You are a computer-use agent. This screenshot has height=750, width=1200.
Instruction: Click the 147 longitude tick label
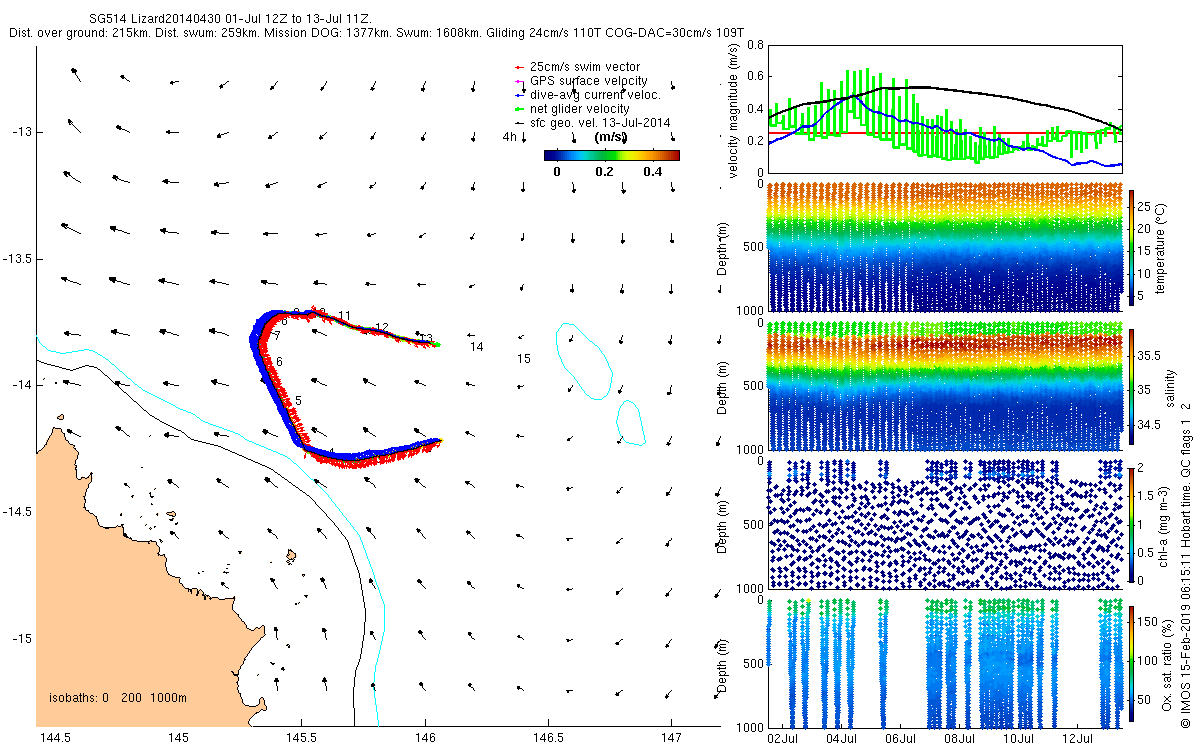(x=671, y=738)
